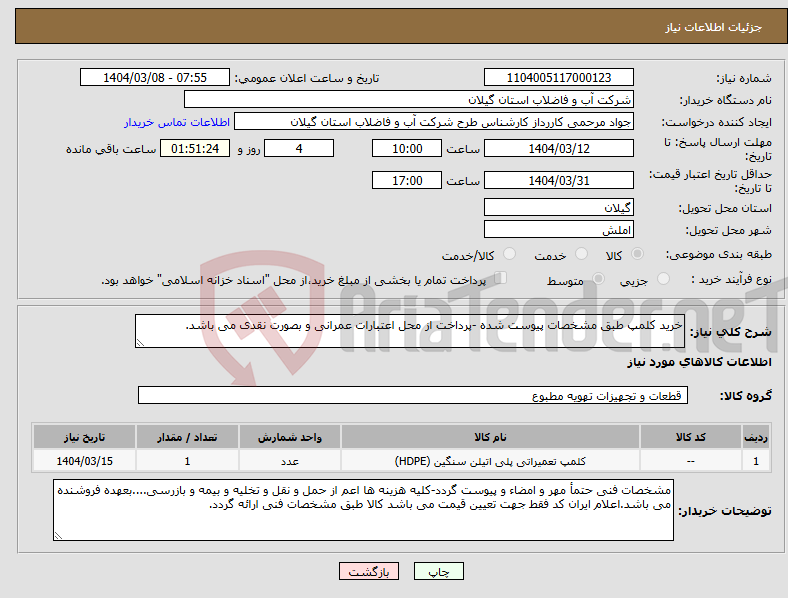
Task: Click the deadline time field 10:00
Action: [x=407, y=148]
